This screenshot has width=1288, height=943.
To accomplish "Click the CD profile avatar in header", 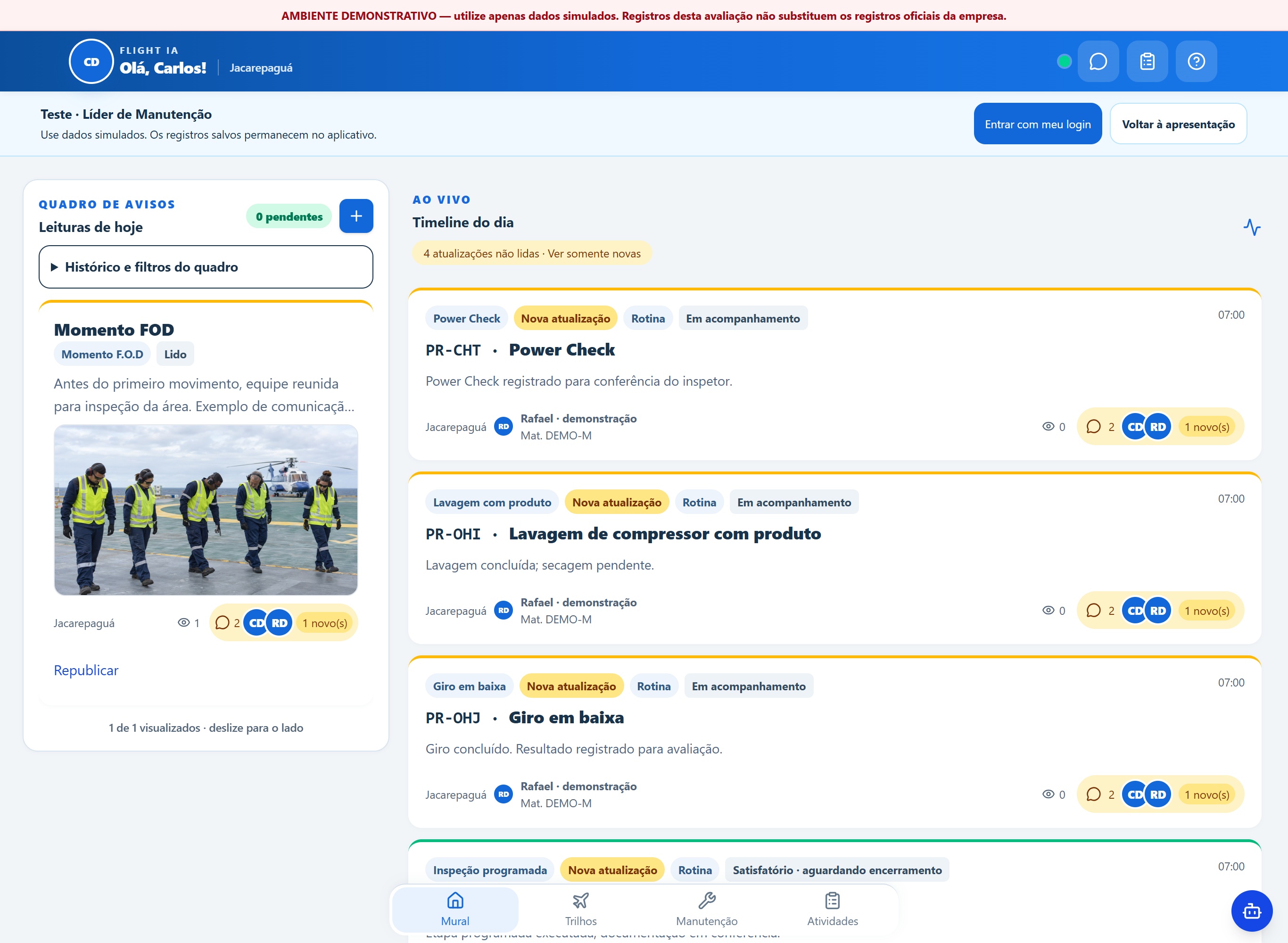I will pyautogui.click(x=91, y=62).
